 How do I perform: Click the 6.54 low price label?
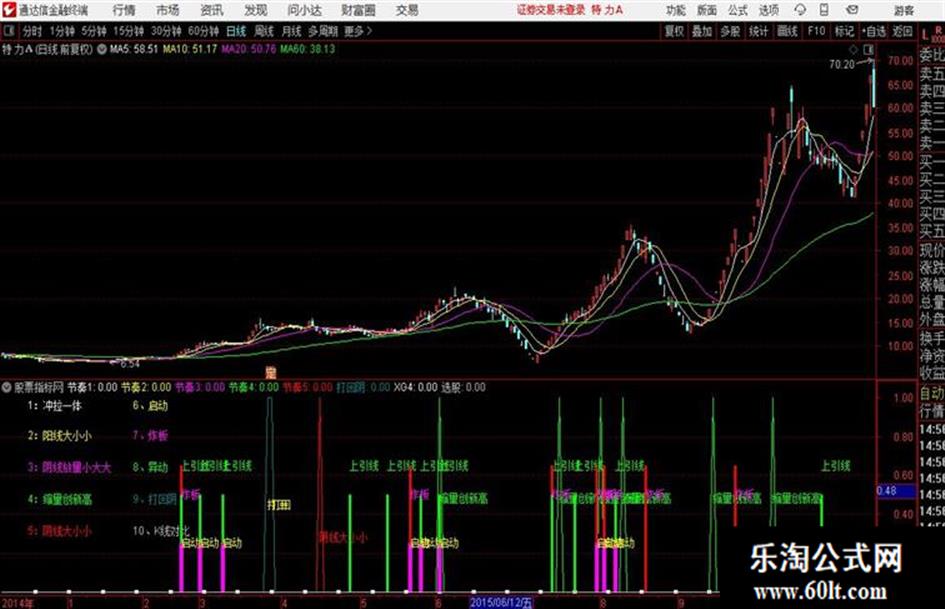point(130,364)
